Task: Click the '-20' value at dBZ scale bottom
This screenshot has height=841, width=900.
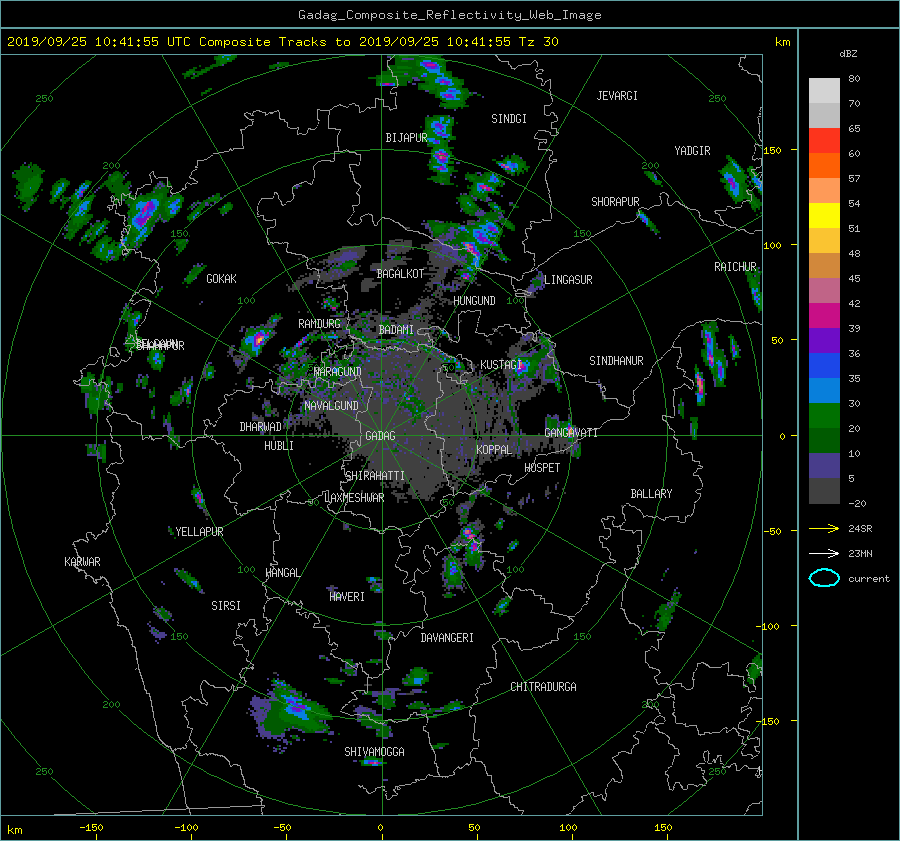Action: tap(857, 503)
